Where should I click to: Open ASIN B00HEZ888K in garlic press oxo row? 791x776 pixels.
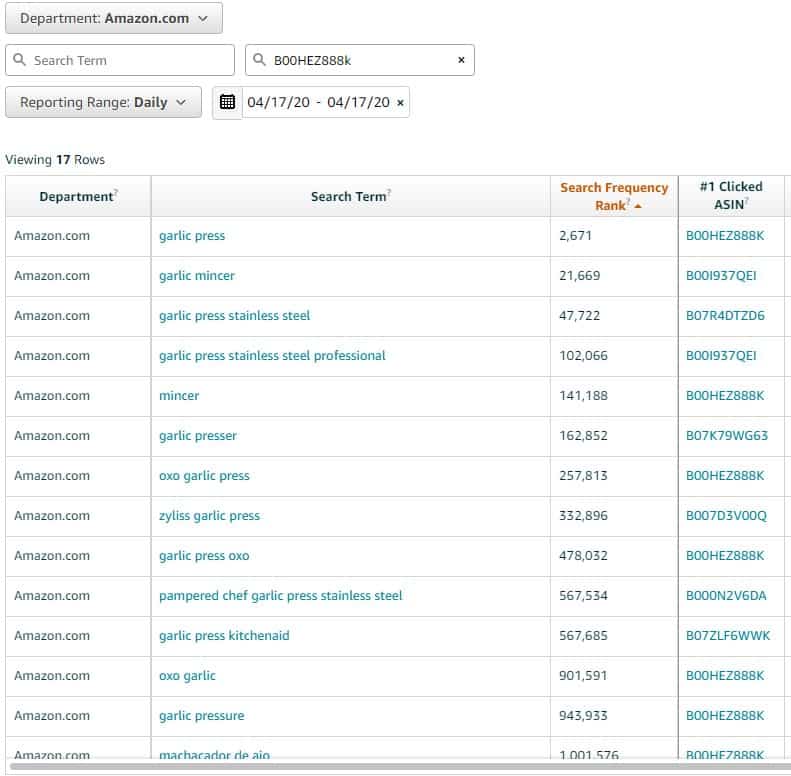[725, 556]
